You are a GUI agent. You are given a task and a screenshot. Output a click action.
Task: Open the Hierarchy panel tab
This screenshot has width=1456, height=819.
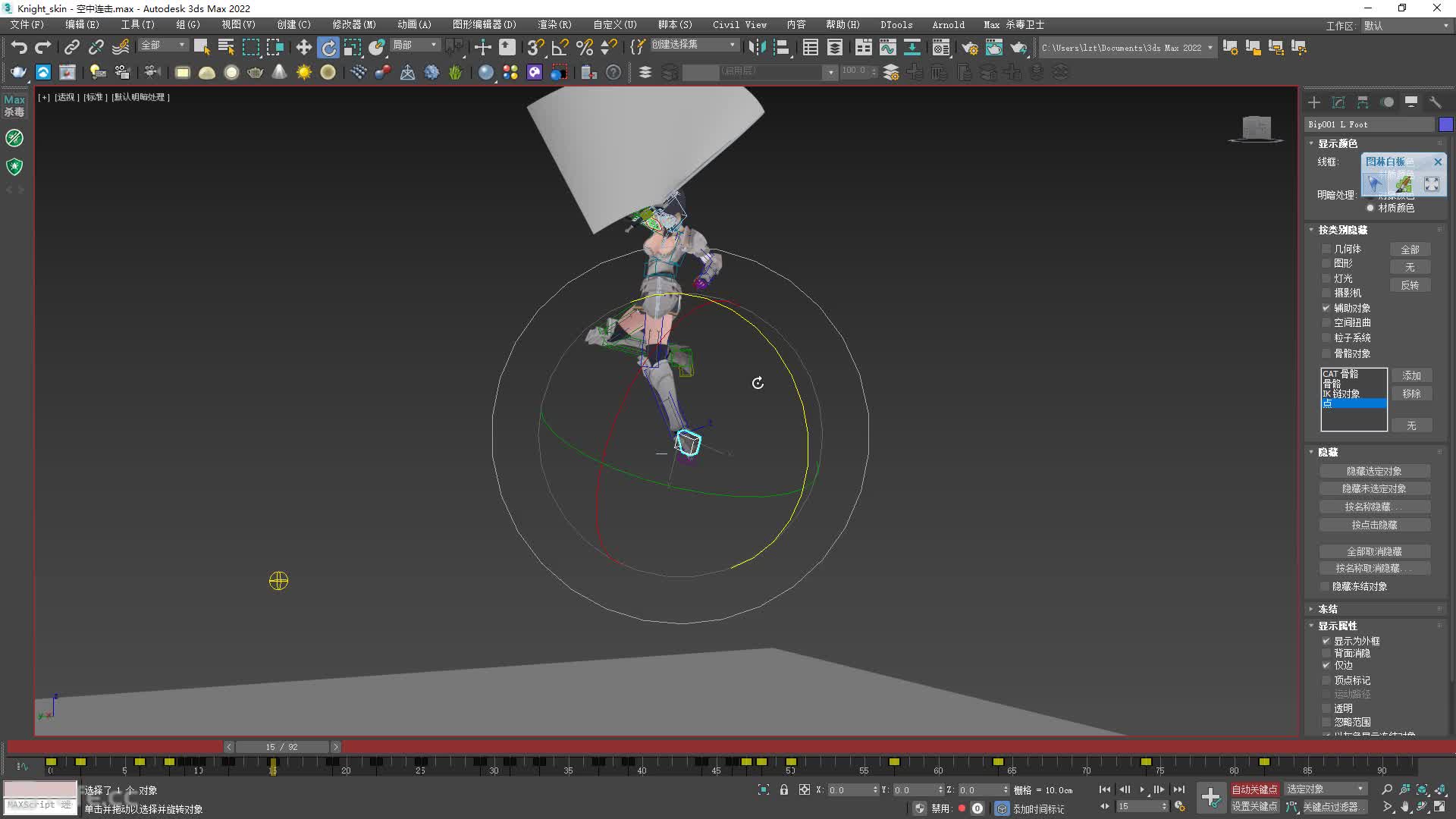click(x=1363, y=102)
